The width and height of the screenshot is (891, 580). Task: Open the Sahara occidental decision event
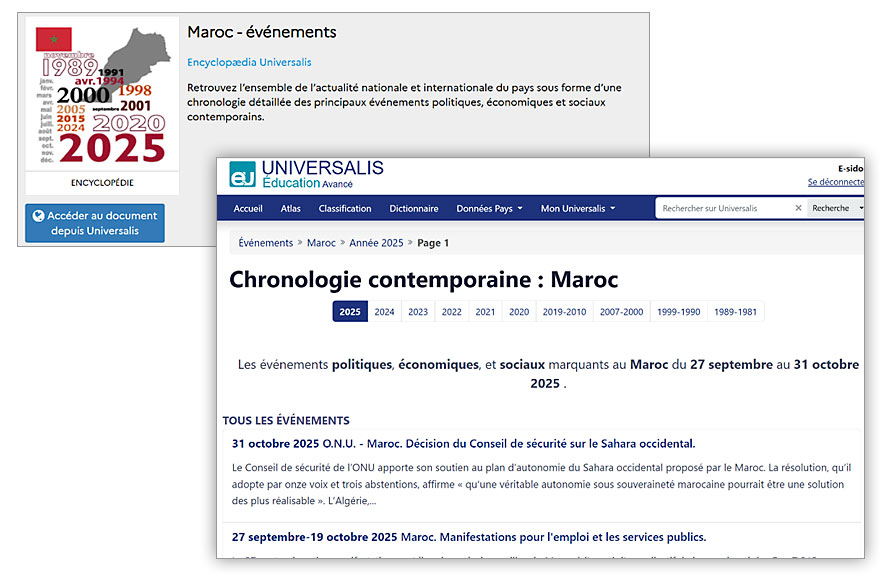coord(463,444)
